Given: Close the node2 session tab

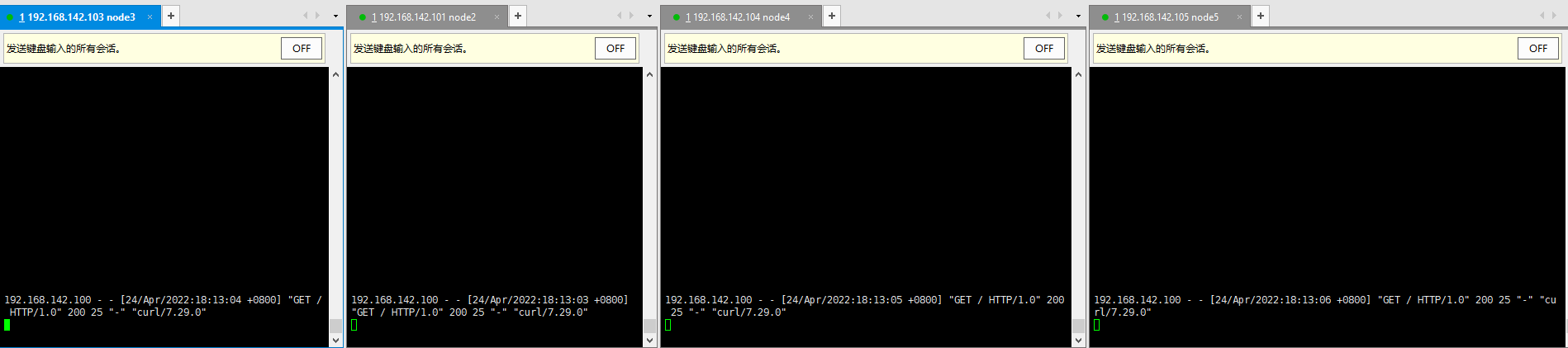Looking at the screenshot, I should [x=497, y=17].
